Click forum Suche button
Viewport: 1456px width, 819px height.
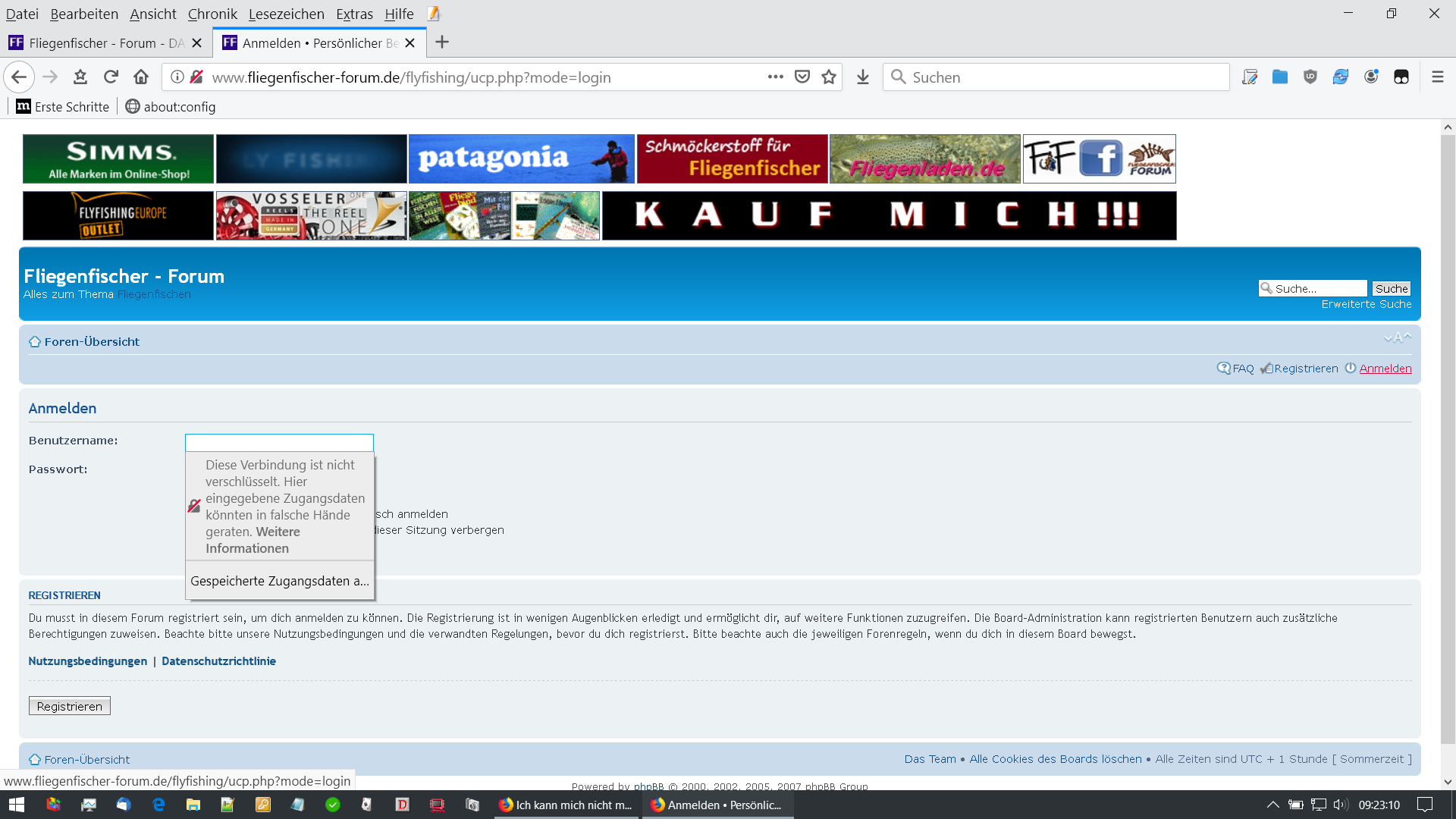pyautogui.click(x=1391, y=288)
